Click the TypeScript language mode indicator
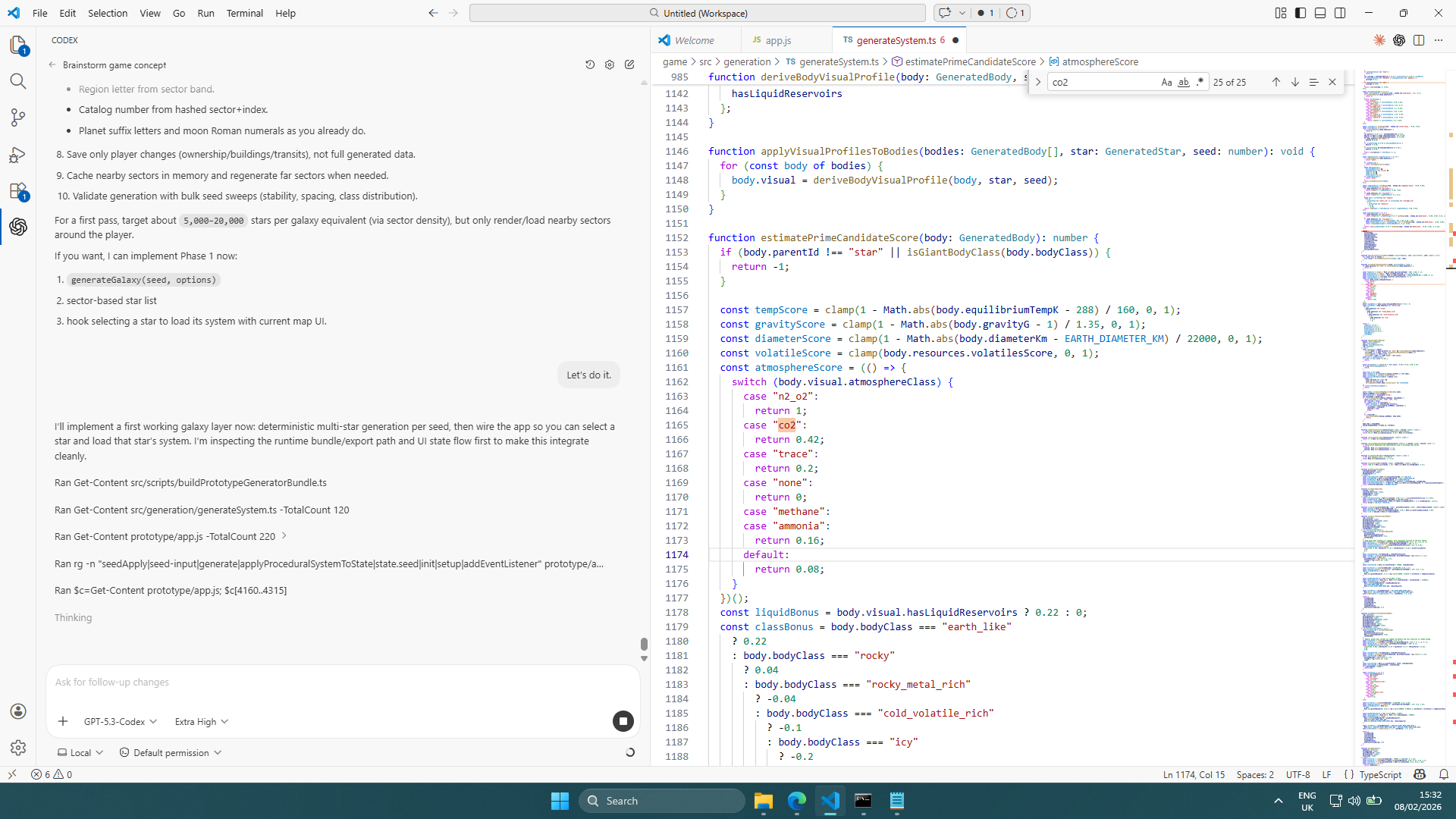This screenshot has height=819, width=1456. [x=1380, y=774]
